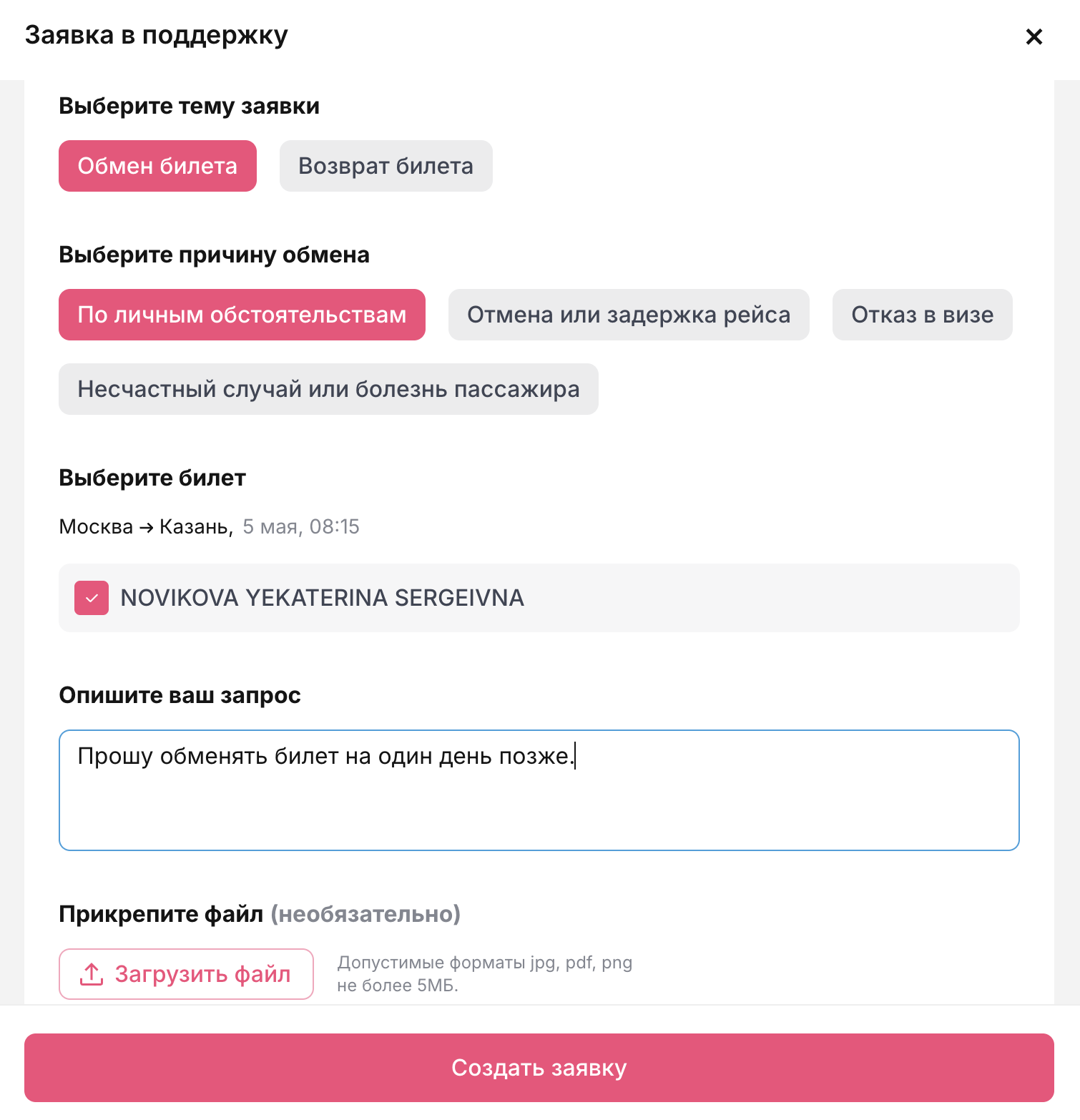This screenshot has width=1080, height=1120.
Task: Close the support request dialog
Action: 1034,36
